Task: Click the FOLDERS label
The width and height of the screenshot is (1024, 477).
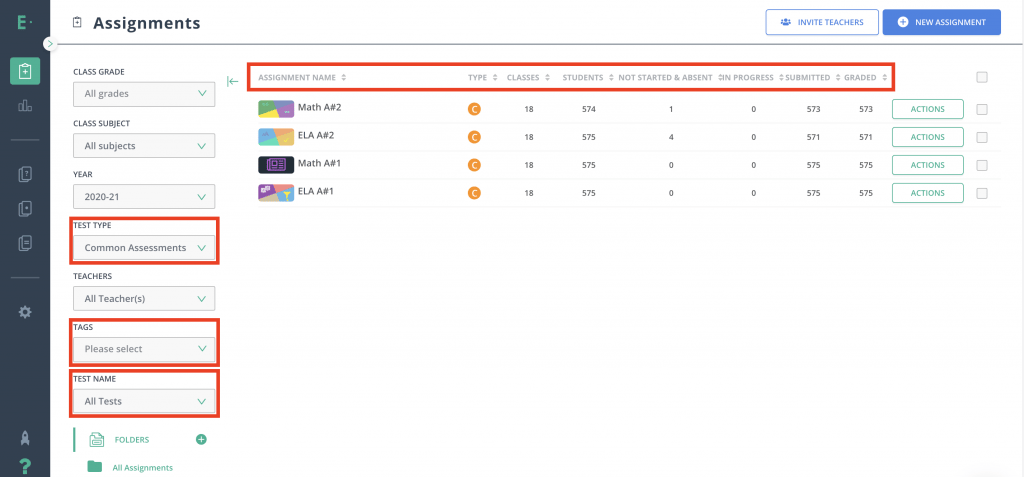Action: (x=132, y=440)
